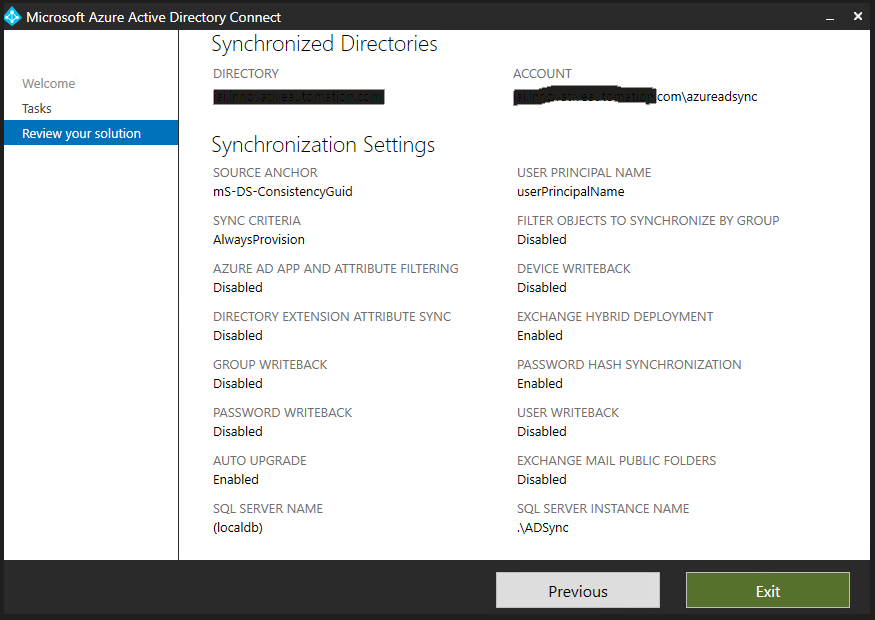The image size is (875, 620).
Task: Click Disabled under Group Writeback
Action: [x=238, y=383]
